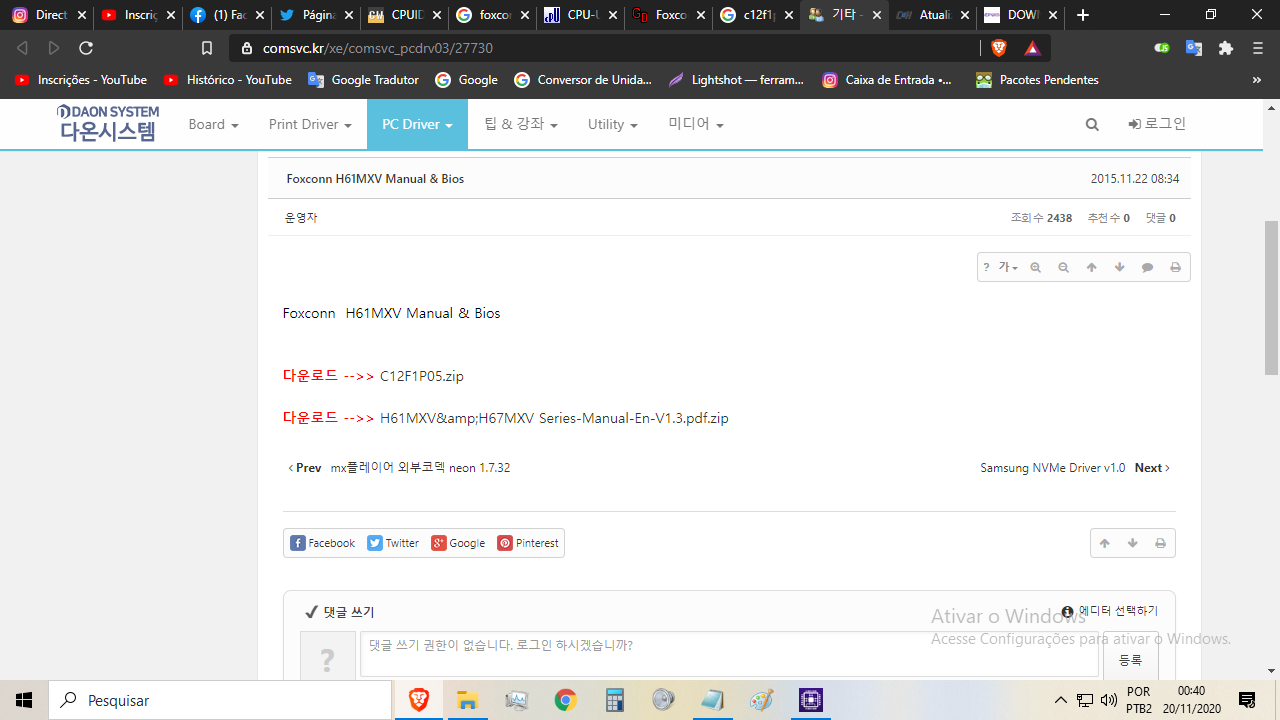Image resolution: width=1280 pixels, height=720 pixels.
Task: Click the up arrow in top article toolbar
Action: (x=1092, y=267)
